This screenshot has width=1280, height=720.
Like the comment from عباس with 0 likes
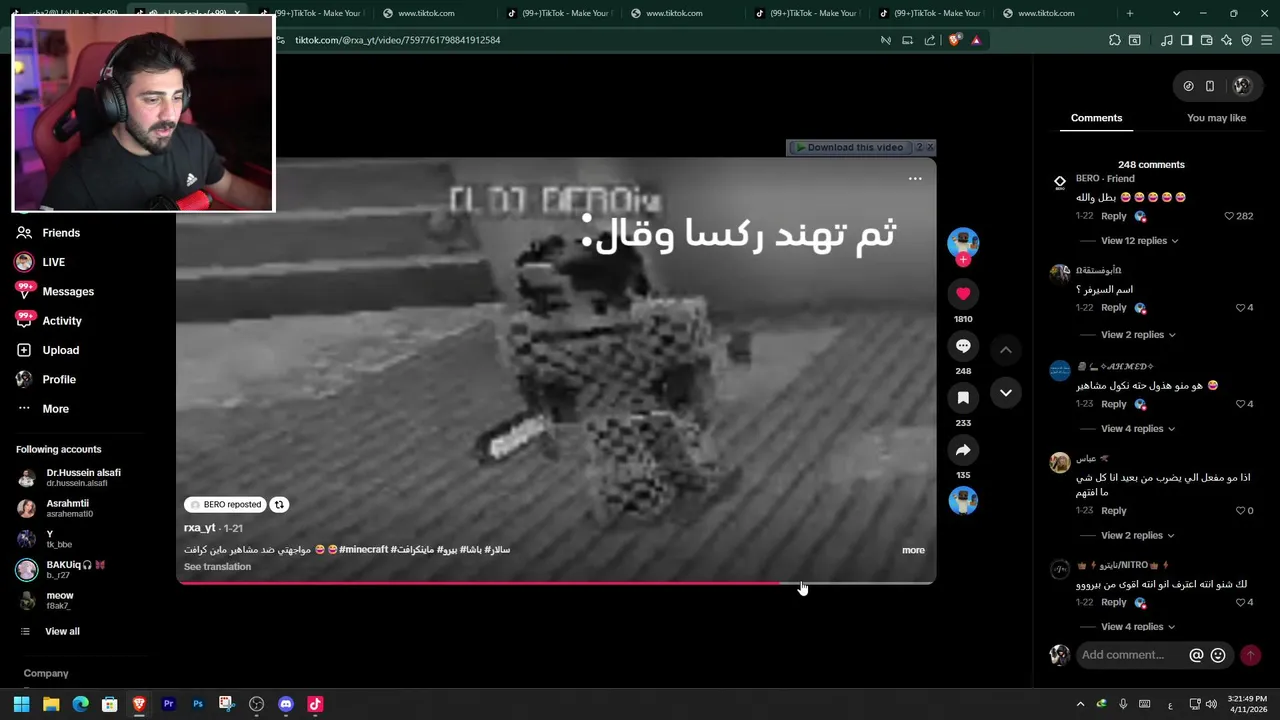coord(1240,511)
